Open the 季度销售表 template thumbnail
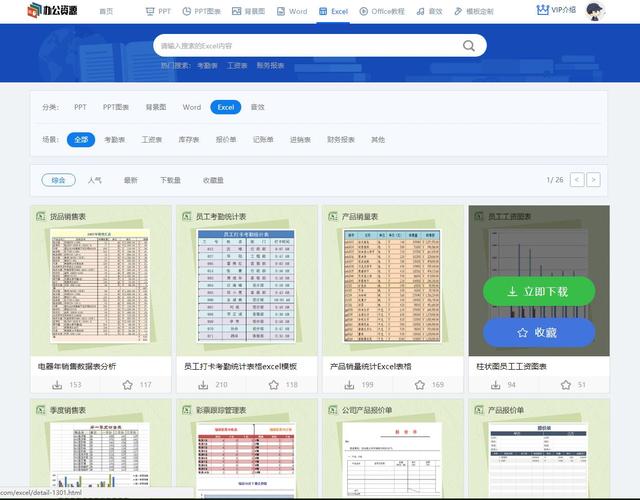This screenshot has width=640, height=500. click(x=100, y=448)
